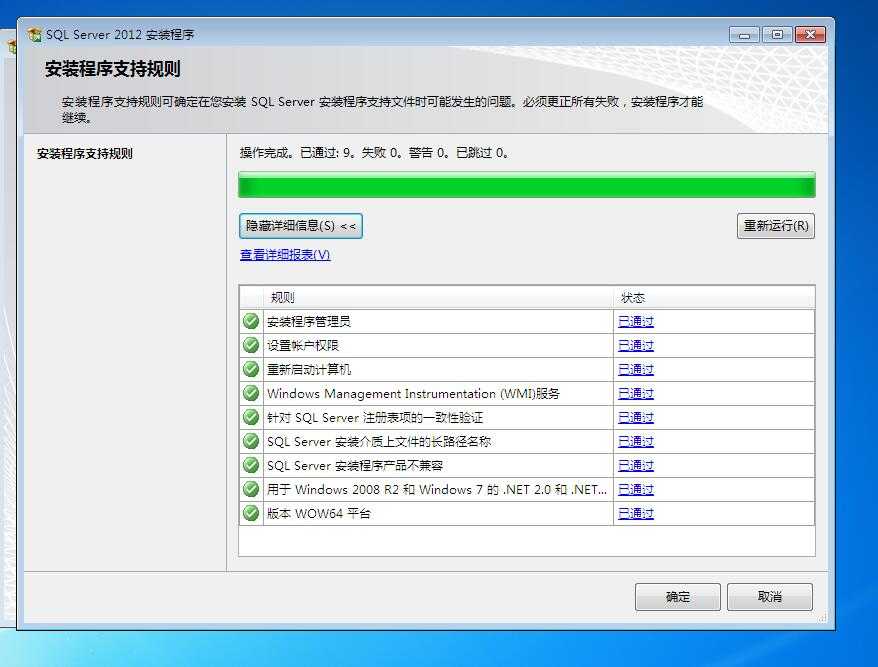Select 安装程序支持规则 in left step list

pos(85,153)
